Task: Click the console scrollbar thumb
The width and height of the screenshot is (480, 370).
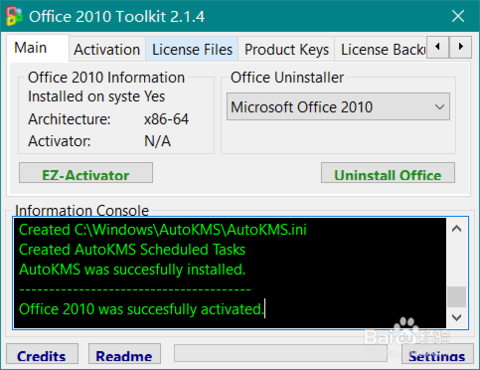Action: click(456, 297)
